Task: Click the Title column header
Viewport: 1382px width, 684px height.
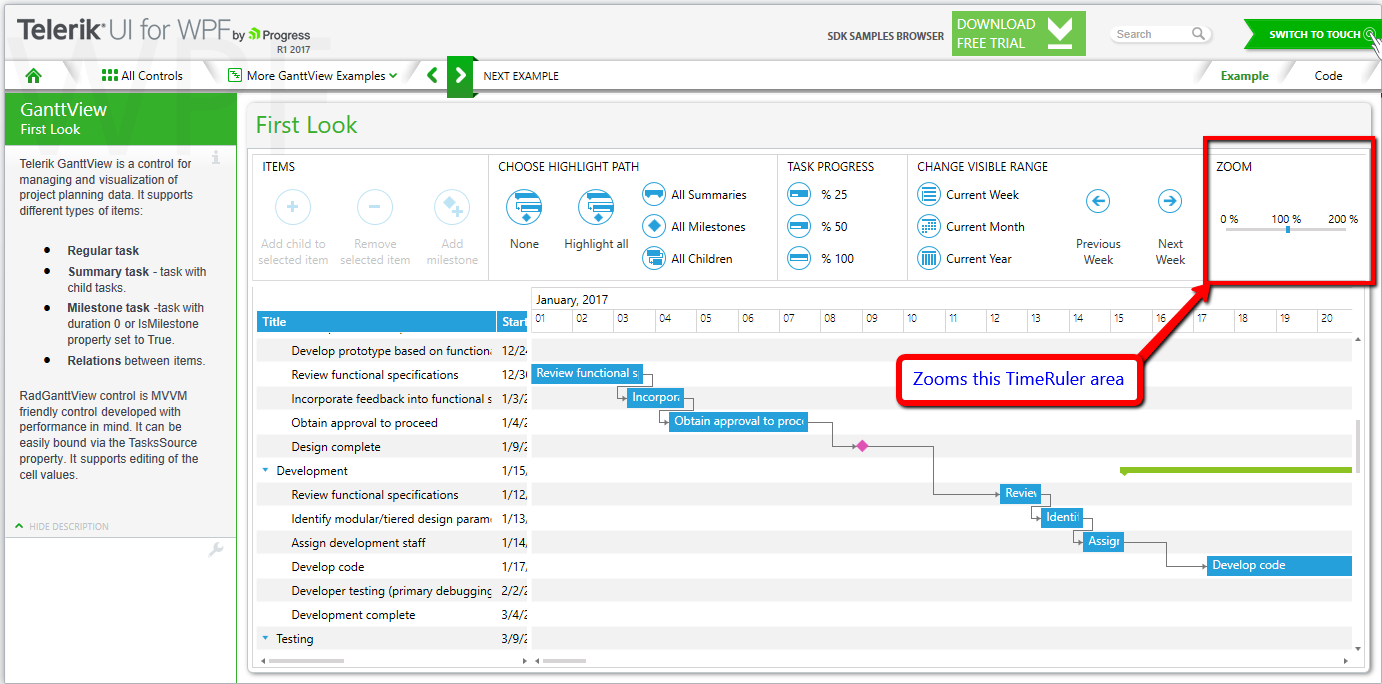Action: (x=376, y=322)
